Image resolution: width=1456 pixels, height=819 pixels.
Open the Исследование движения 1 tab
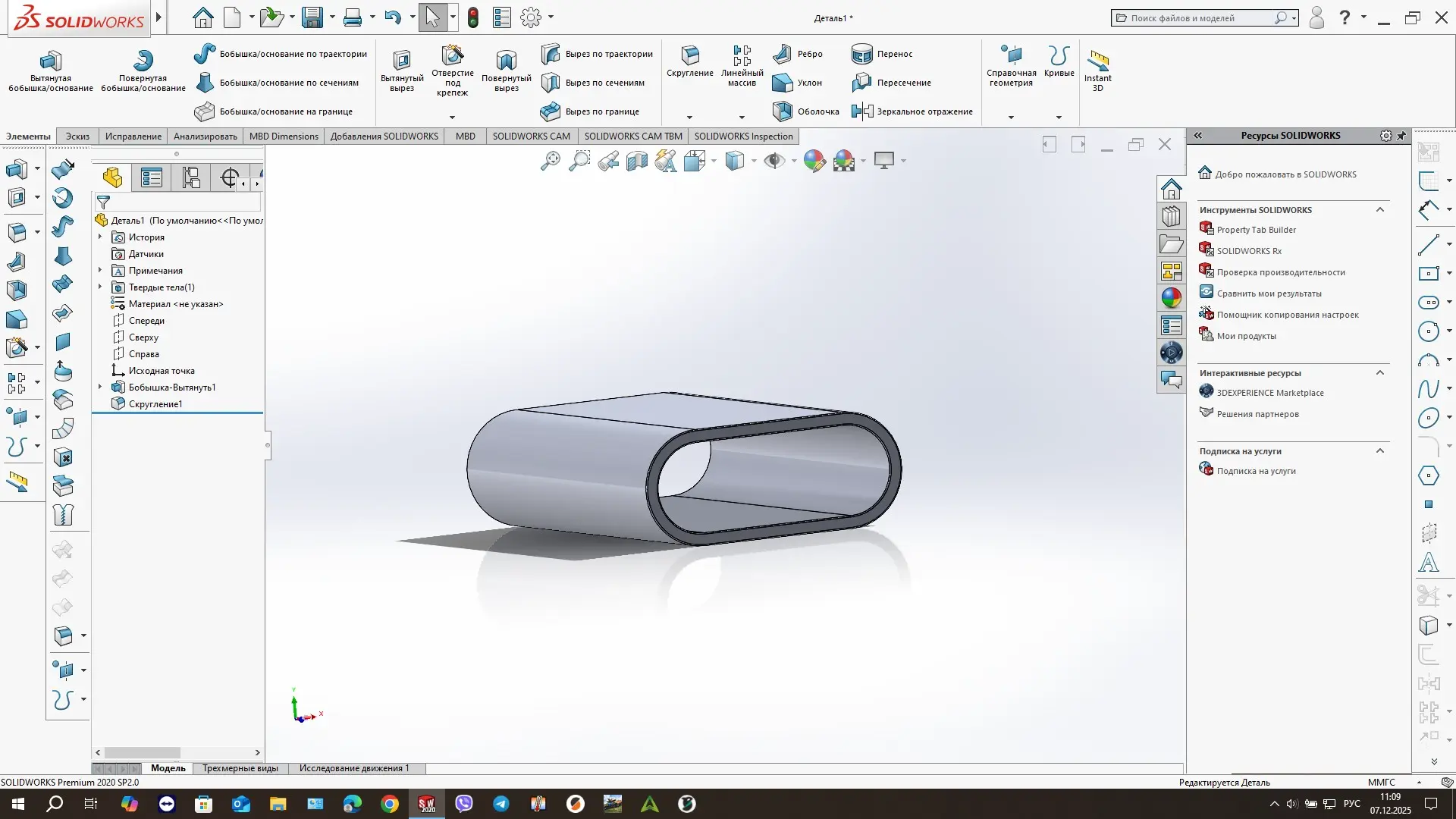click(x=354, y=768)
